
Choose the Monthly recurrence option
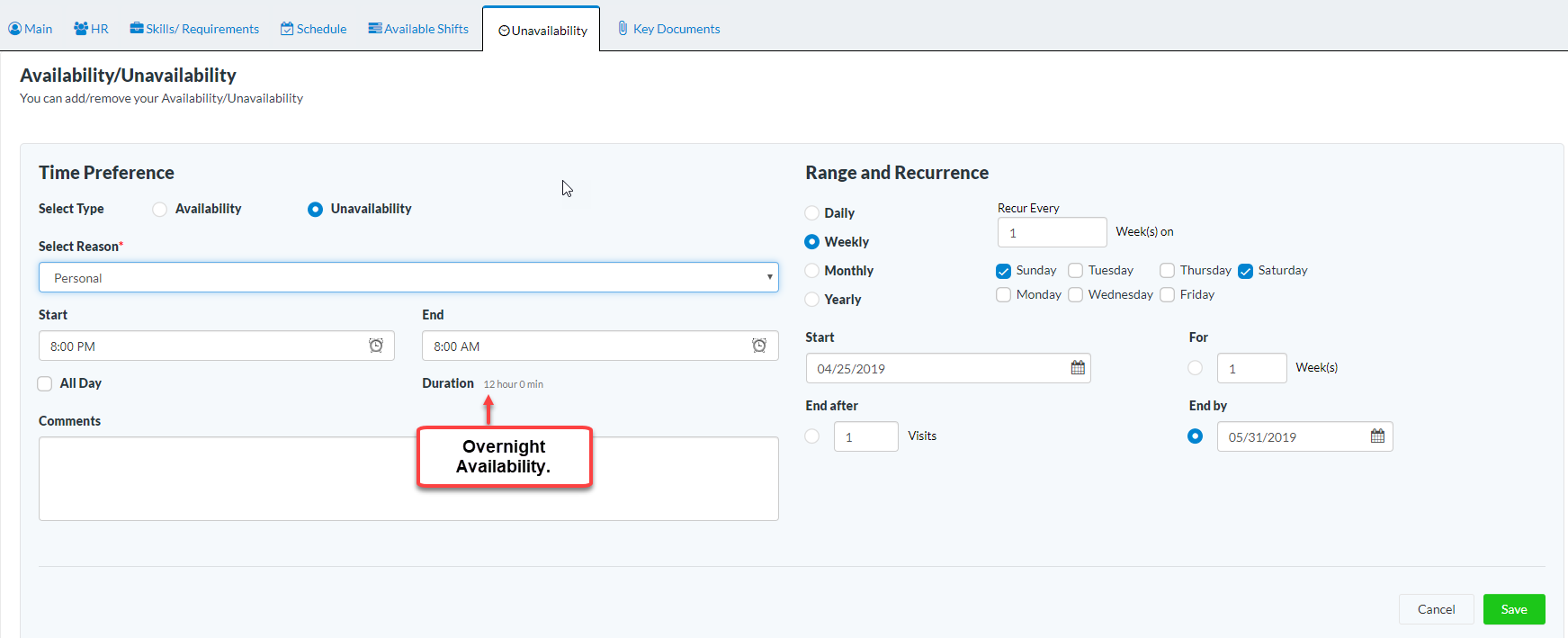click(812, 271)
